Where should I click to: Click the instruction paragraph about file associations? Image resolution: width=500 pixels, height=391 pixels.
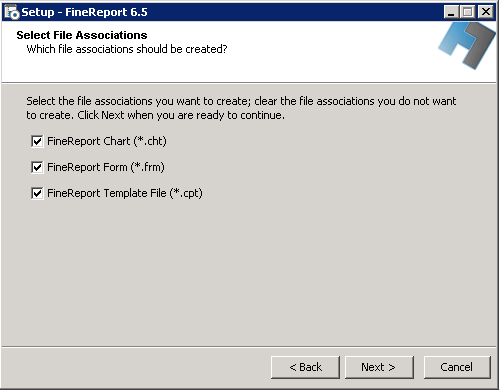point(241,108)
